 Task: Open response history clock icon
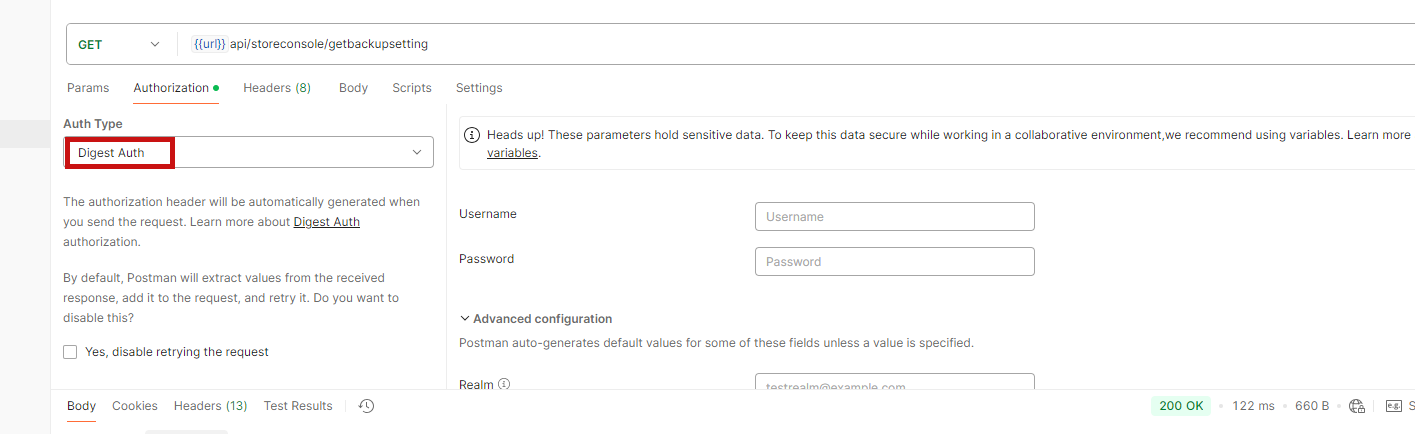(x=367, y=406)
